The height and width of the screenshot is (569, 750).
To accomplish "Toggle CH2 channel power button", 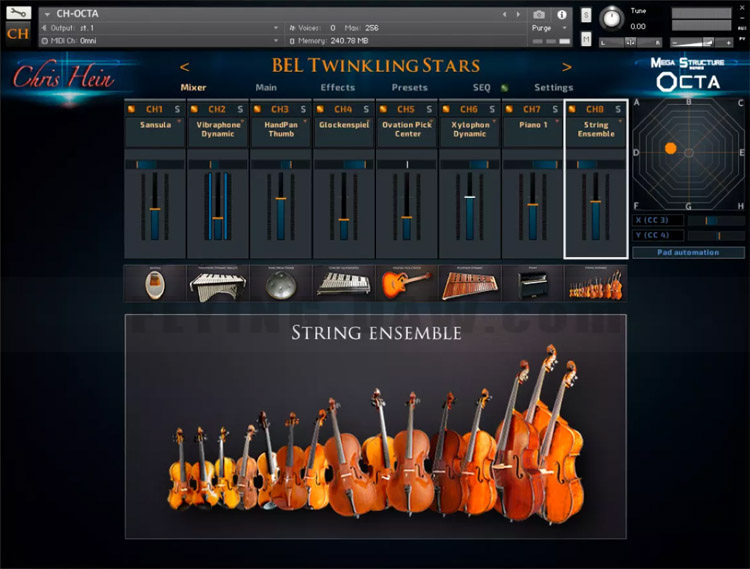I will pos(194,109).
